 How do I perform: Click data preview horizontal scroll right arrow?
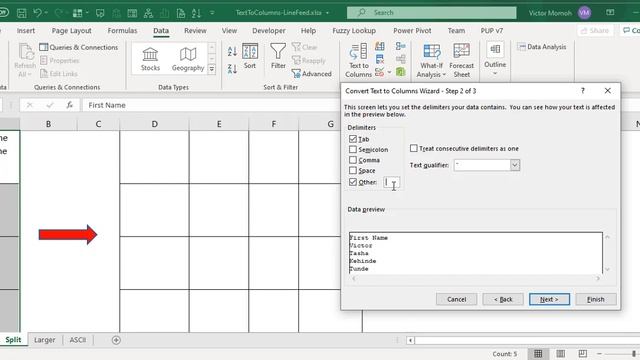[598, 278]
